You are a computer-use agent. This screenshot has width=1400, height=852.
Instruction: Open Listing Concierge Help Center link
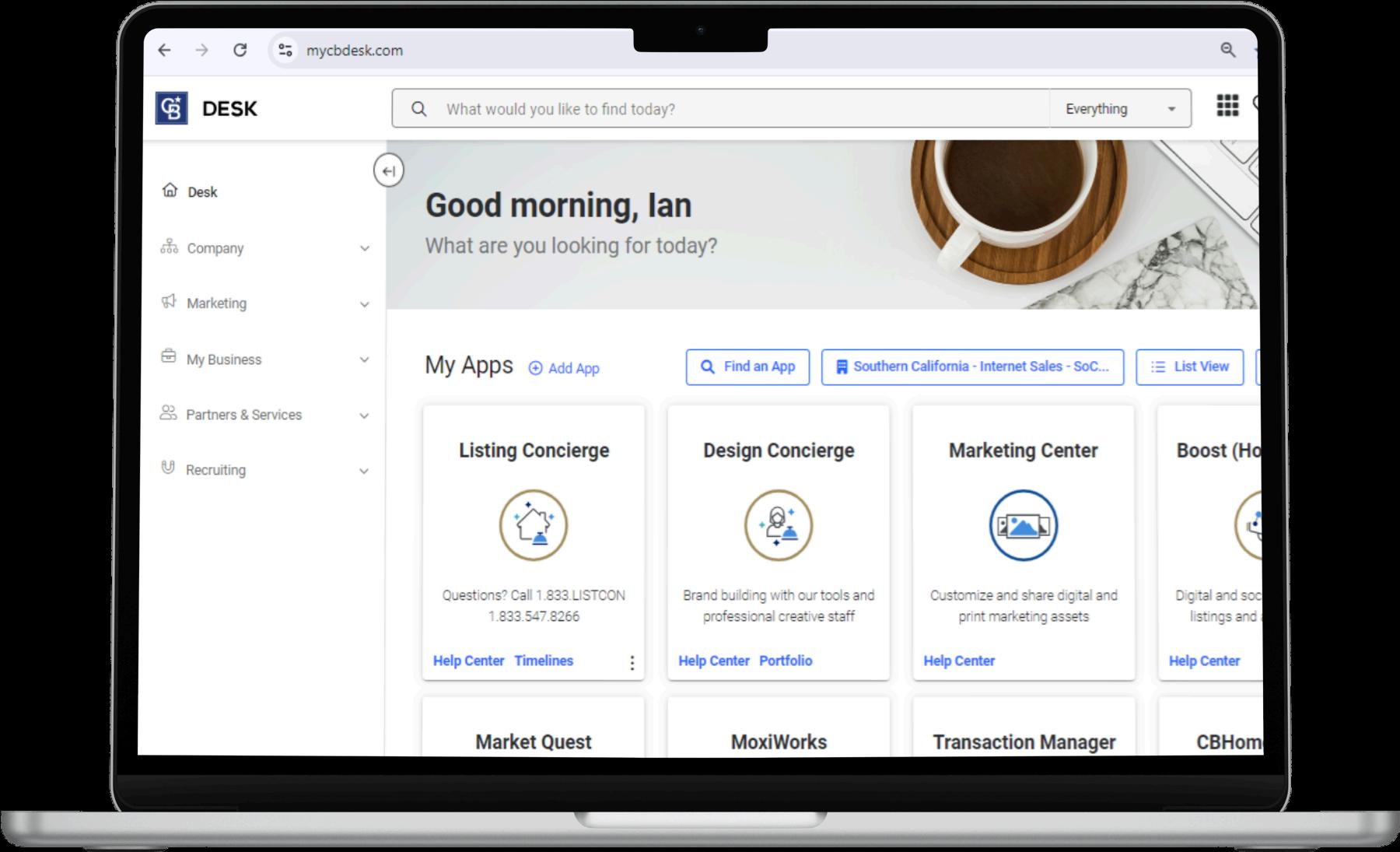468,661
